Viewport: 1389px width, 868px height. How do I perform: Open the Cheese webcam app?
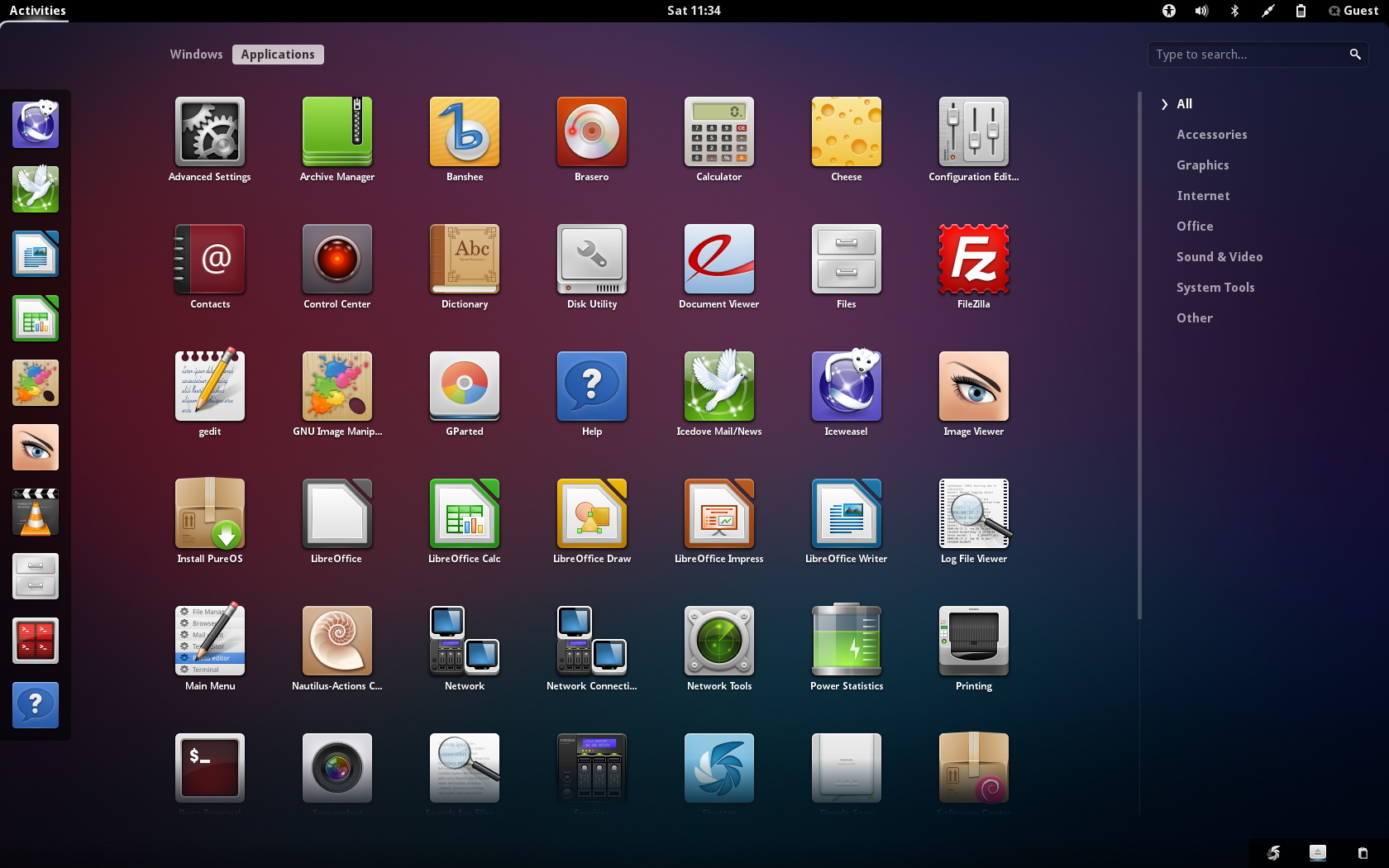point(846,132)
